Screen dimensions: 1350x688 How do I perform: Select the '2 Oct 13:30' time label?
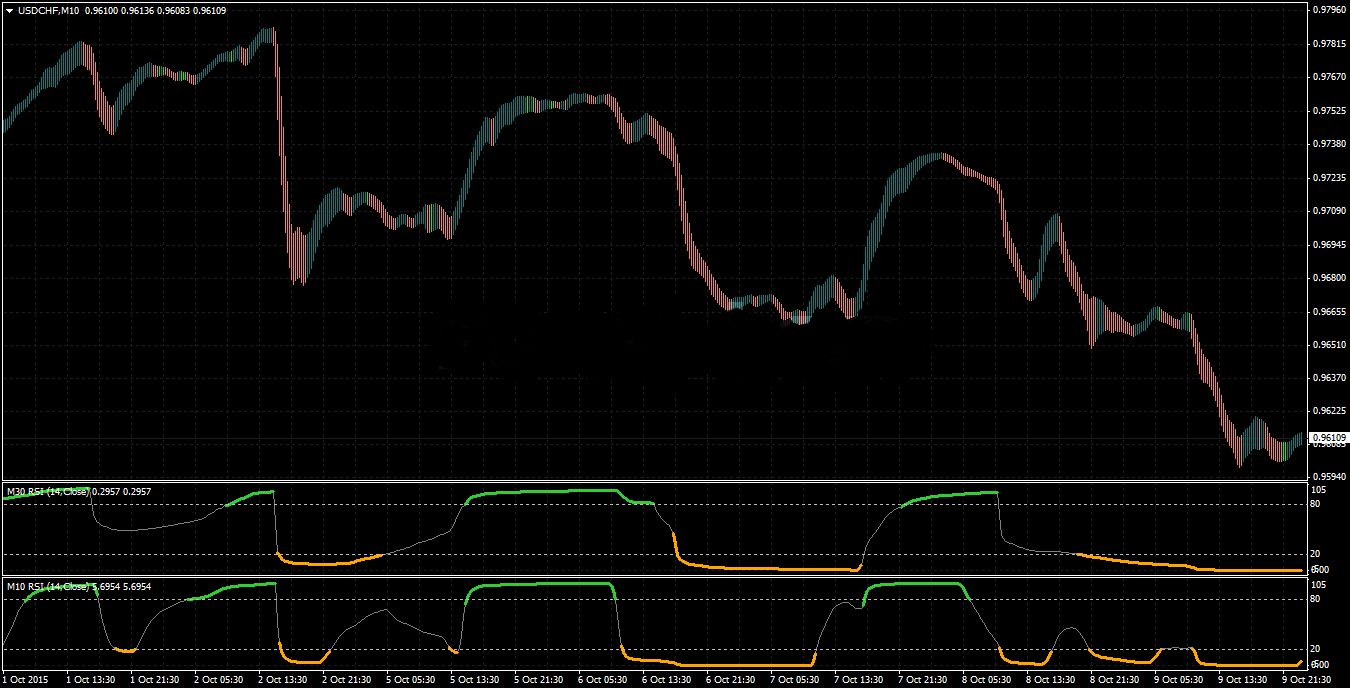click(283, 679)
